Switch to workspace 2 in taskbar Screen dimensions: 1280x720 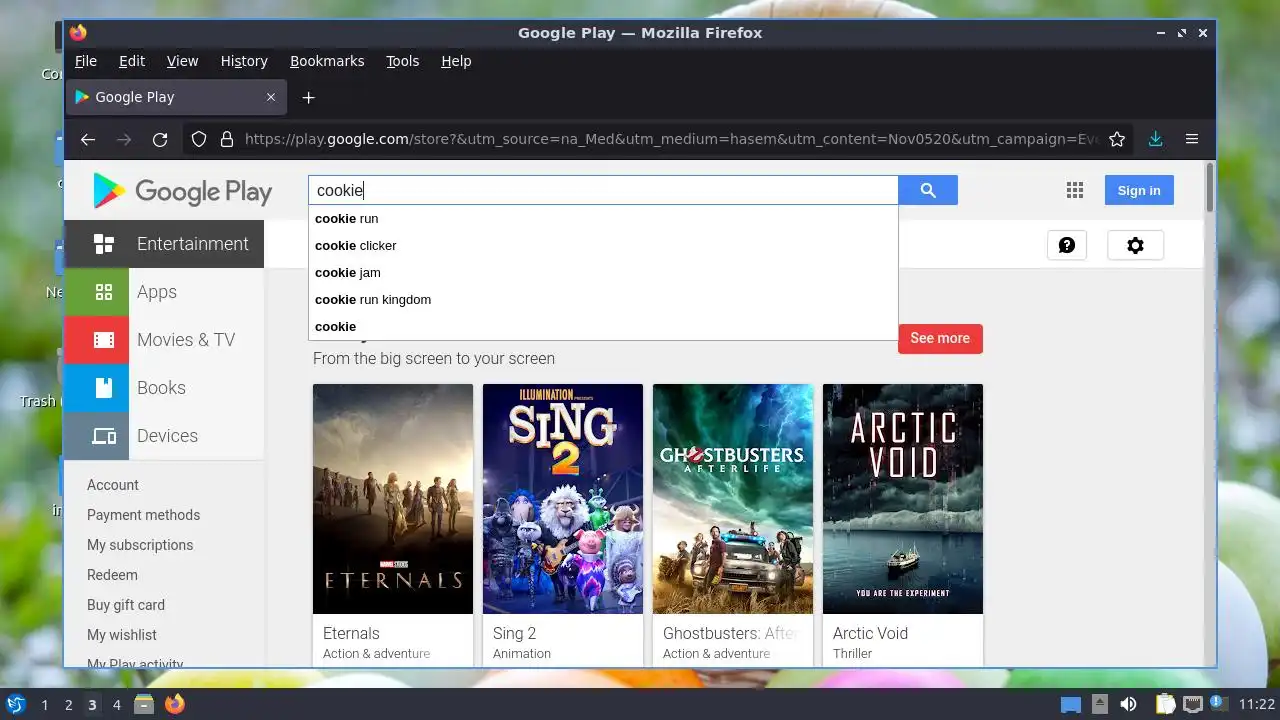[x=68, y=704]
